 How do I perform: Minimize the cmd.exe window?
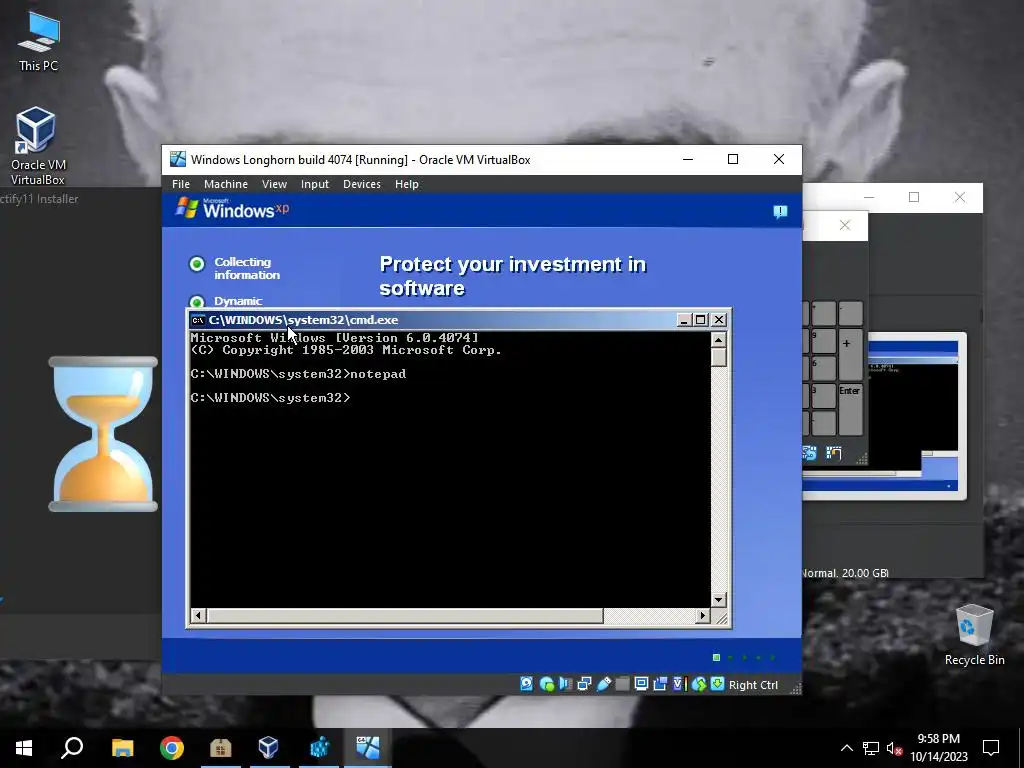684,320
